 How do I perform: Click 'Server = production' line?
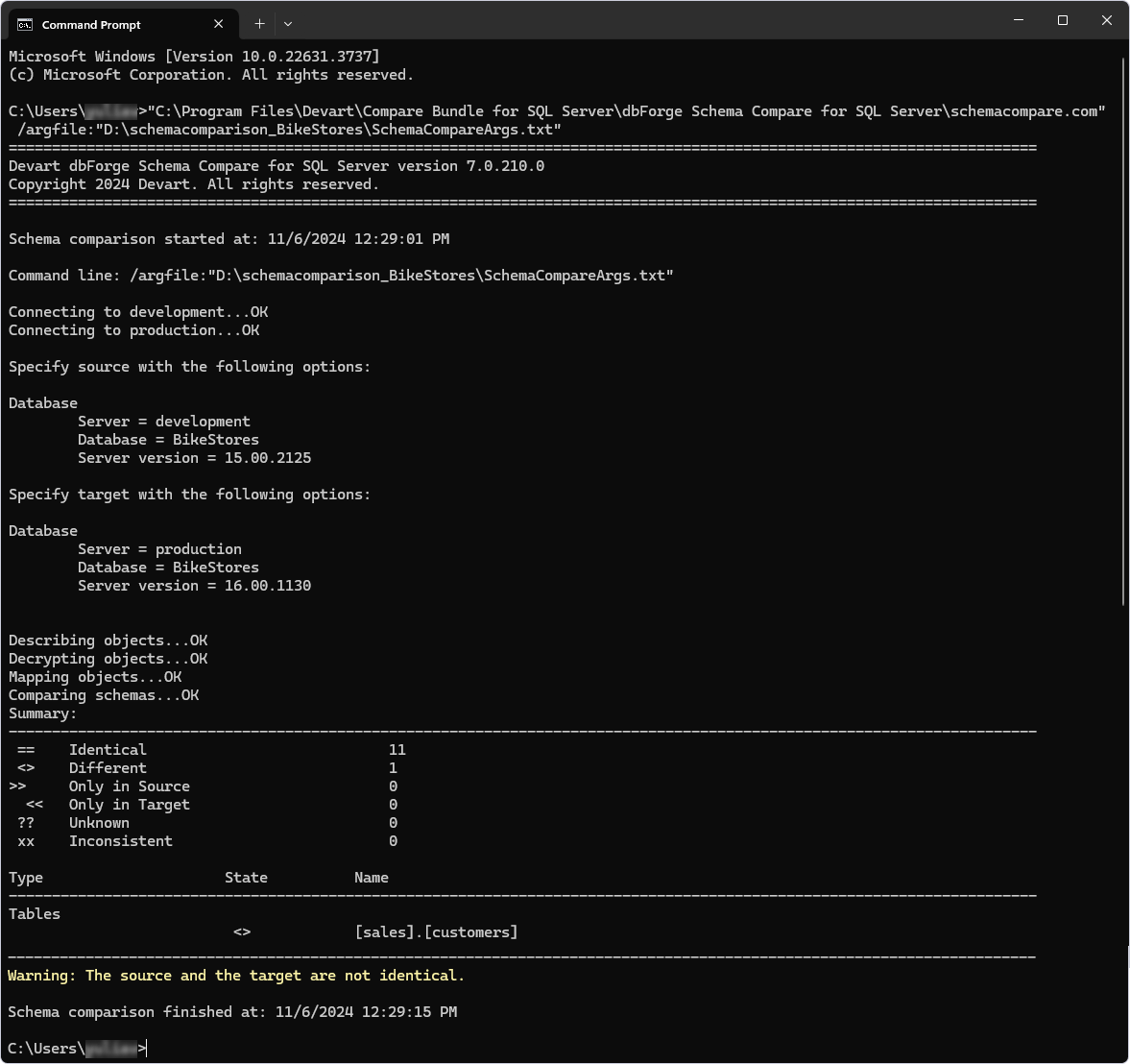[x=159, y=549]
